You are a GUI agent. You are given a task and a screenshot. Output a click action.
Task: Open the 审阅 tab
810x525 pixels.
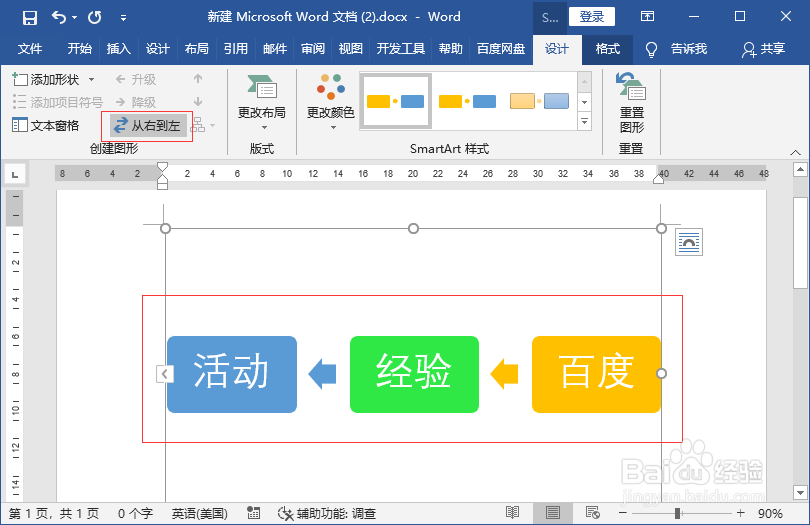tap(313, 49)
